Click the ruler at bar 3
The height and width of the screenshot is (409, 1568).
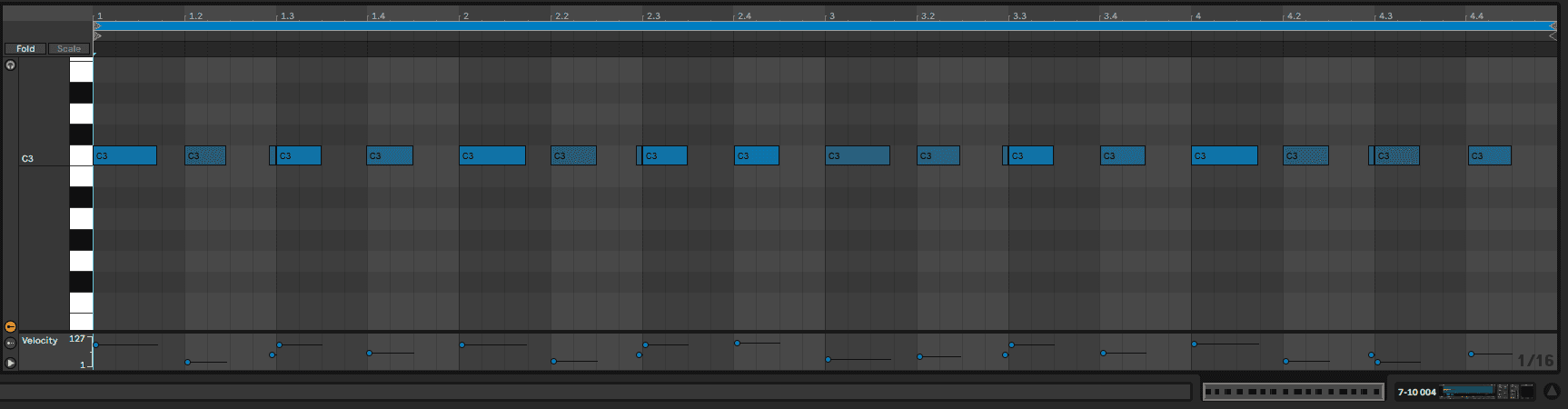coord(831,16)
